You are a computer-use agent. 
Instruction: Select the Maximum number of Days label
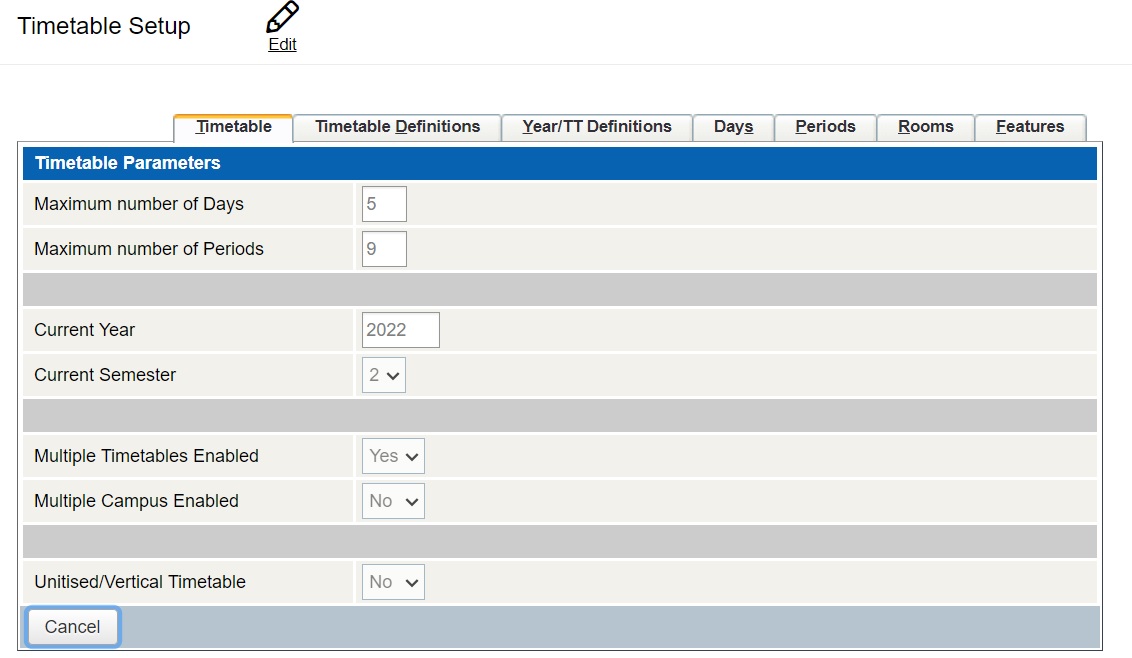tap(138, 203)
